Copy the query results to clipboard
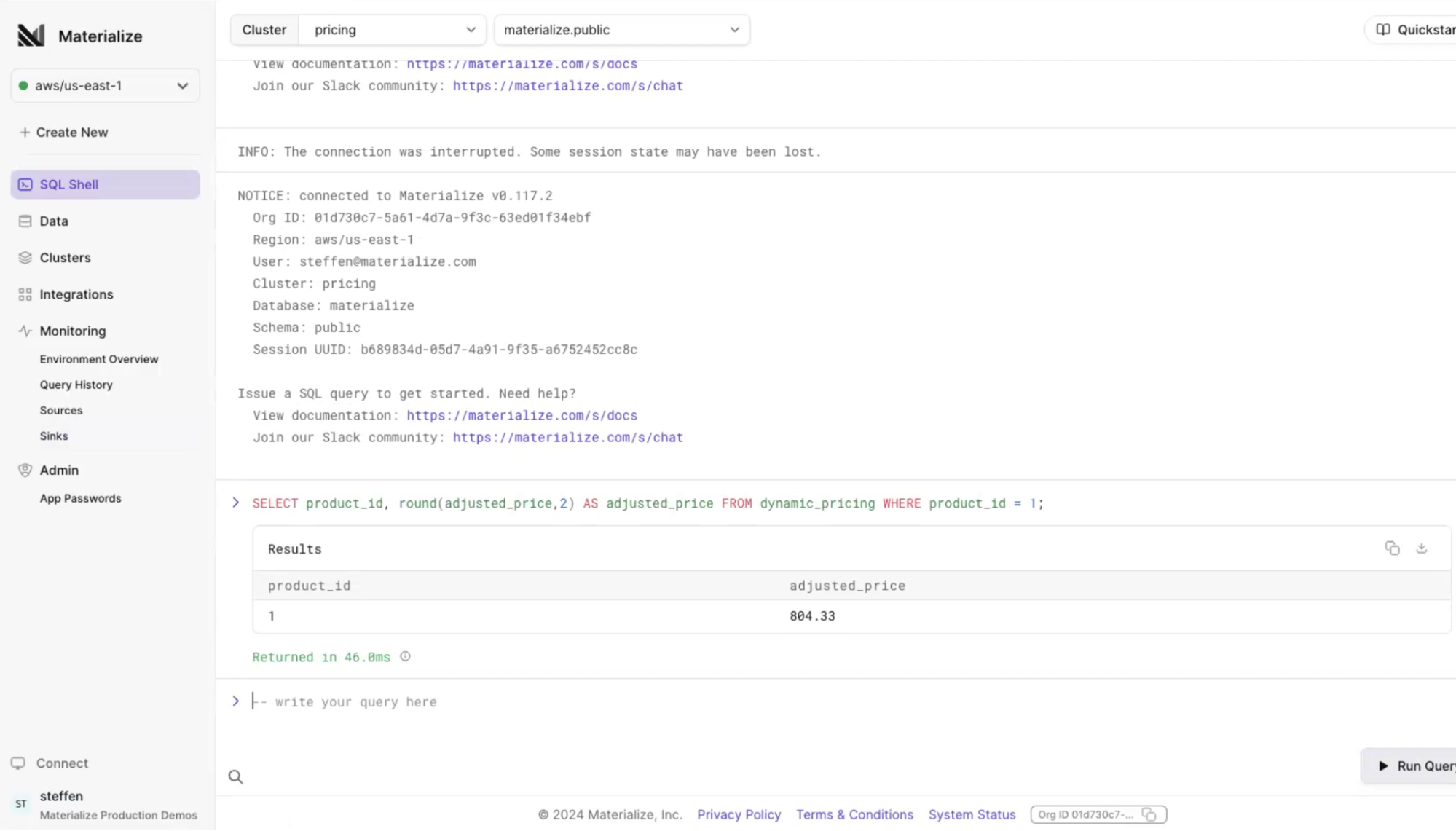 coord(1392,548)
